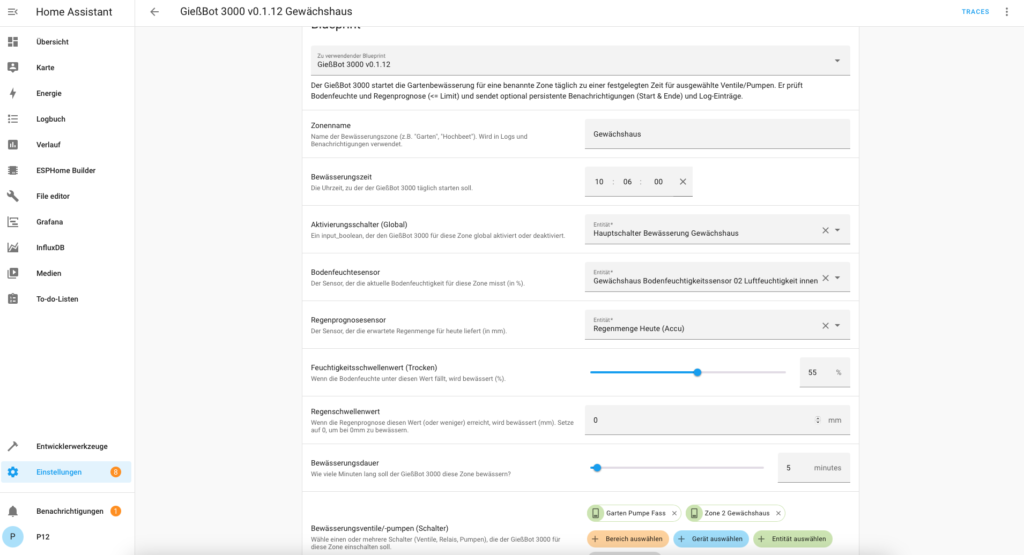Click the hours field of Bewässerungszeit

(x=599, y=182)
